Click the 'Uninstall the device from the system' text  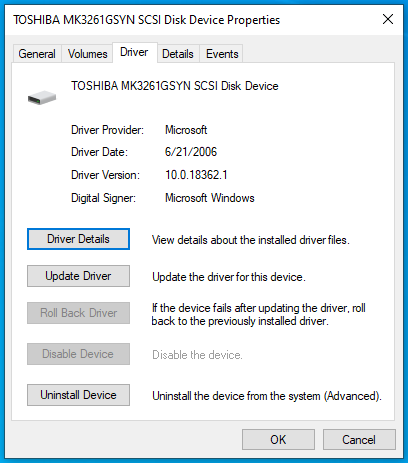point(267,396)
